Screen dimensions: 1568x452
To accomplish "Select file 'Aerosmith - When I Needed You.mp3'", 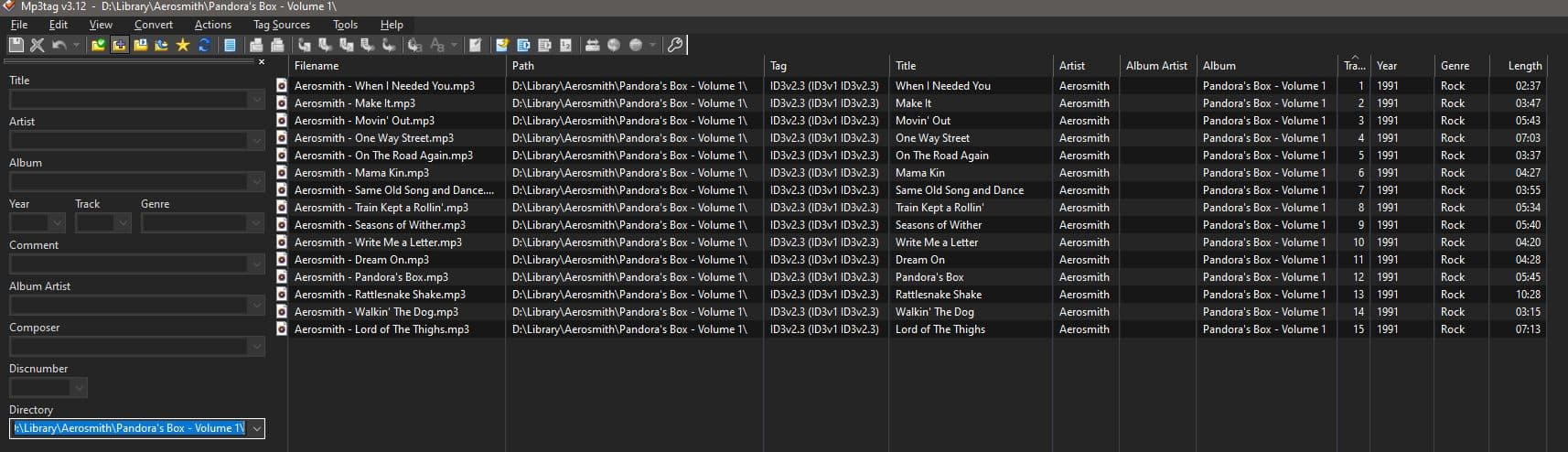I will pos(384,86).
